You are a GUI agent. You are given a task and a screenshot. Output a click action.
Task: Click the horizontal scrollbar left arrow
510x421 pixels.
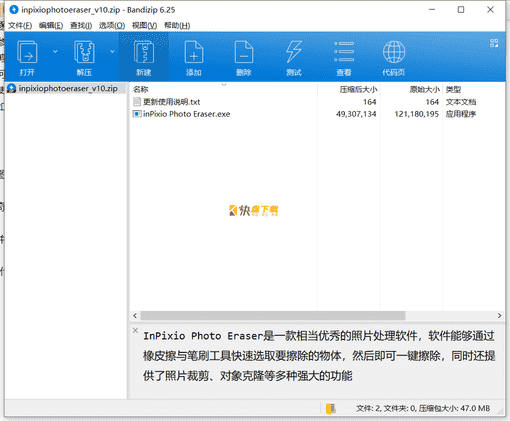135,315
